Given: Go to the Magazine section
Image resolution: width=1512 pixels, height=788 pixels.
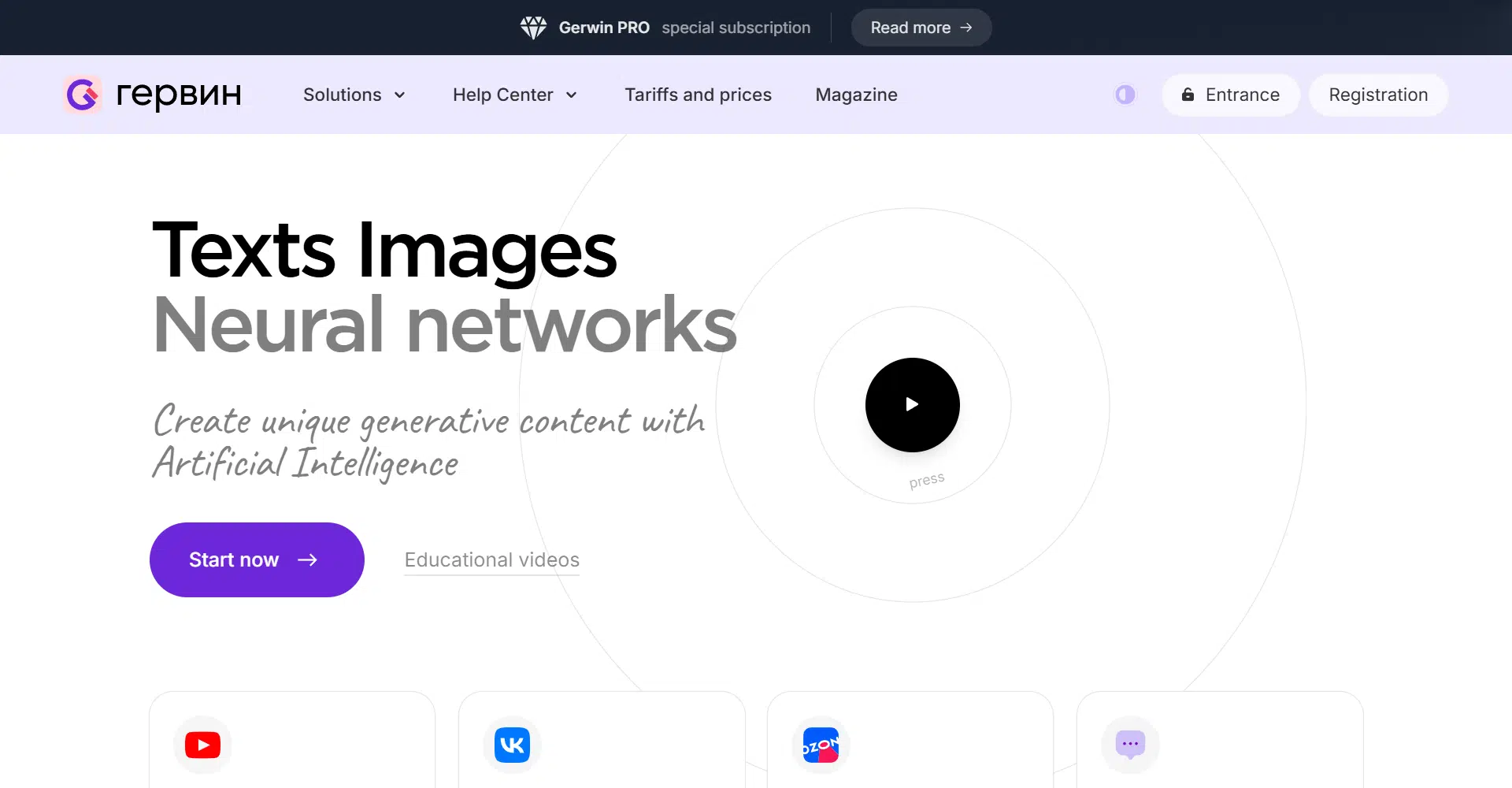Looking at the screenshot, I should (x=856, y=95).
